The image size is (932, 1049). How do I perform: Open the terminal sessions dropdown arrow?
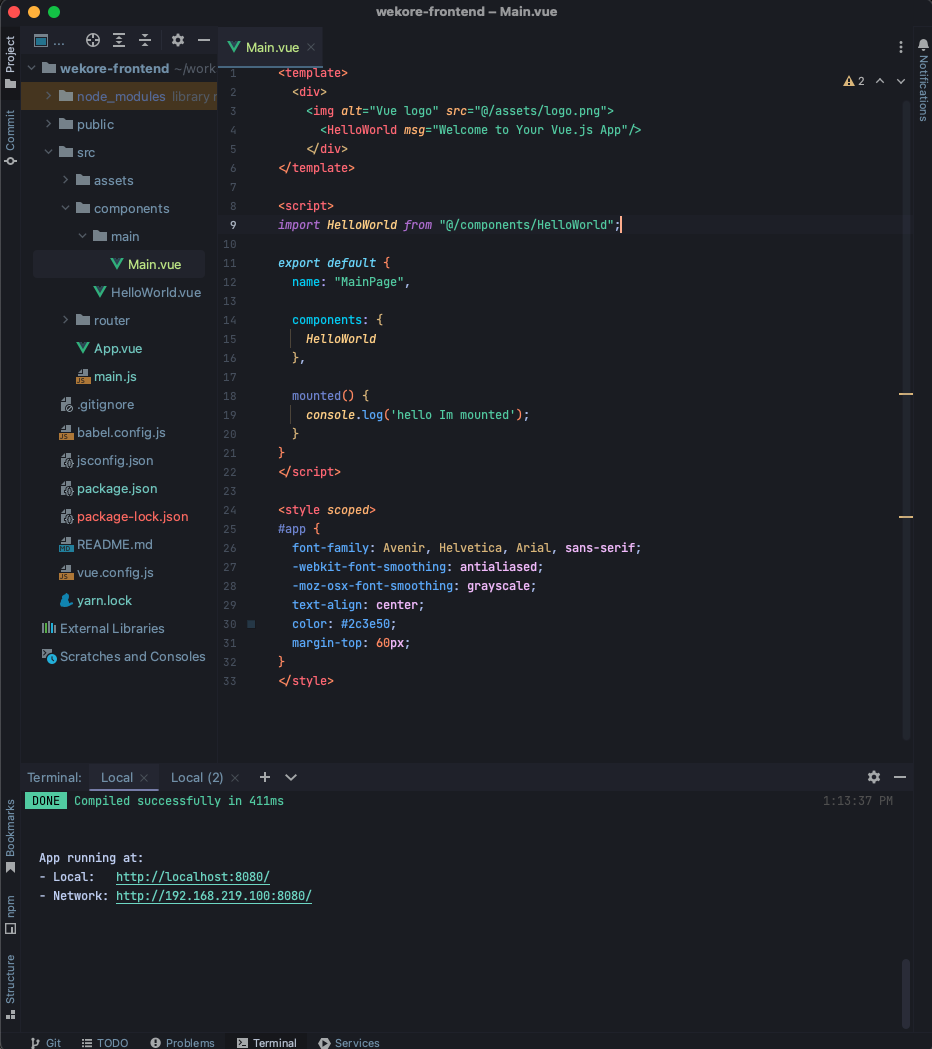[290, 777]
